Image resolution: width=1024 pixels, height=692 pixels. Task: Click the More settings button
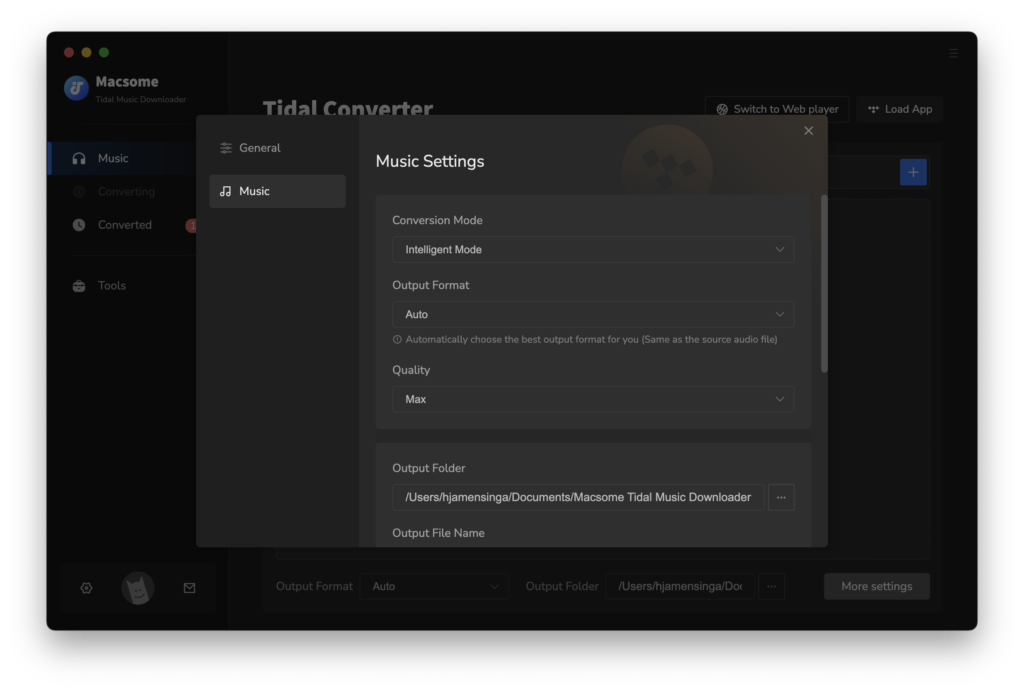tap(876, 586)
